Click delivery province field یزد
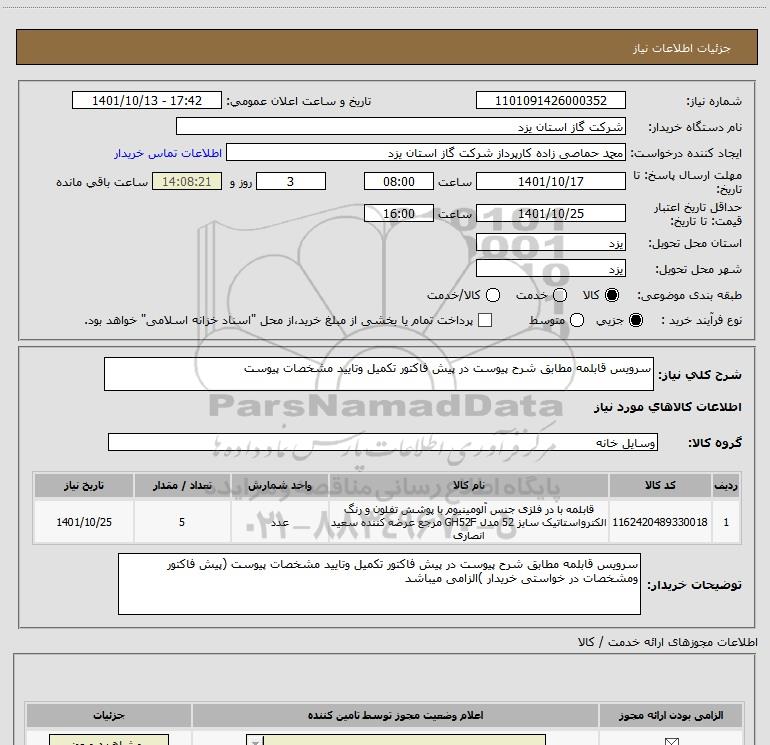This screenshot has height=745, width=770. [550, 243]
